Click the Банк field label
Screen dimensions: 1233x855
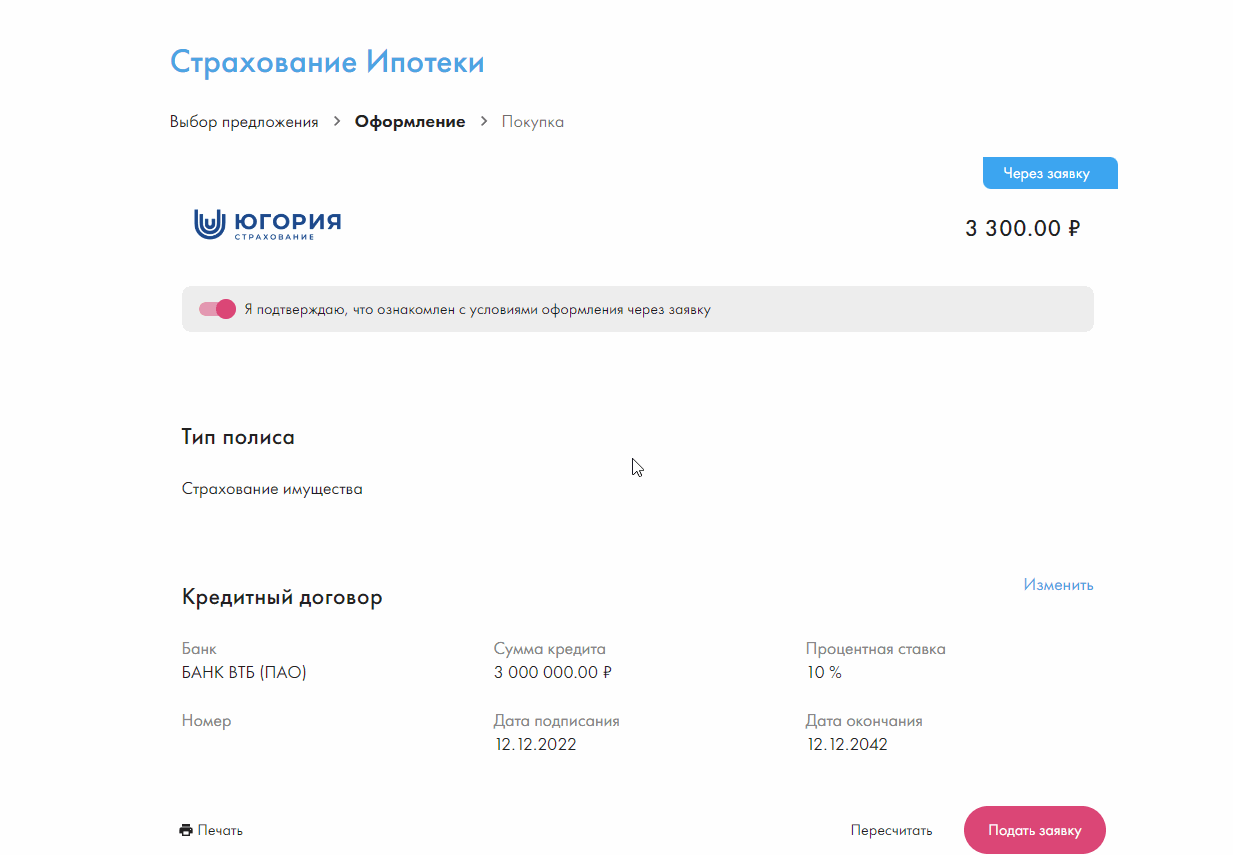pos(199,649)
